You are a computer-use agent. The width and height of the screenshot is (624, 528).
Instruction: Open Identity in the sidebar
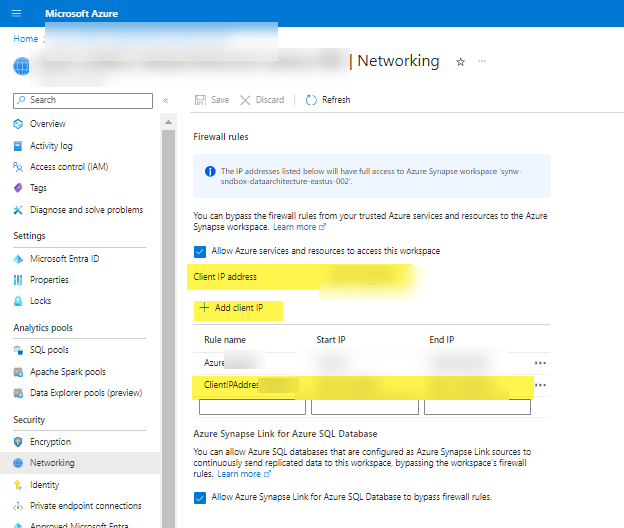click(x=44, y=485)
